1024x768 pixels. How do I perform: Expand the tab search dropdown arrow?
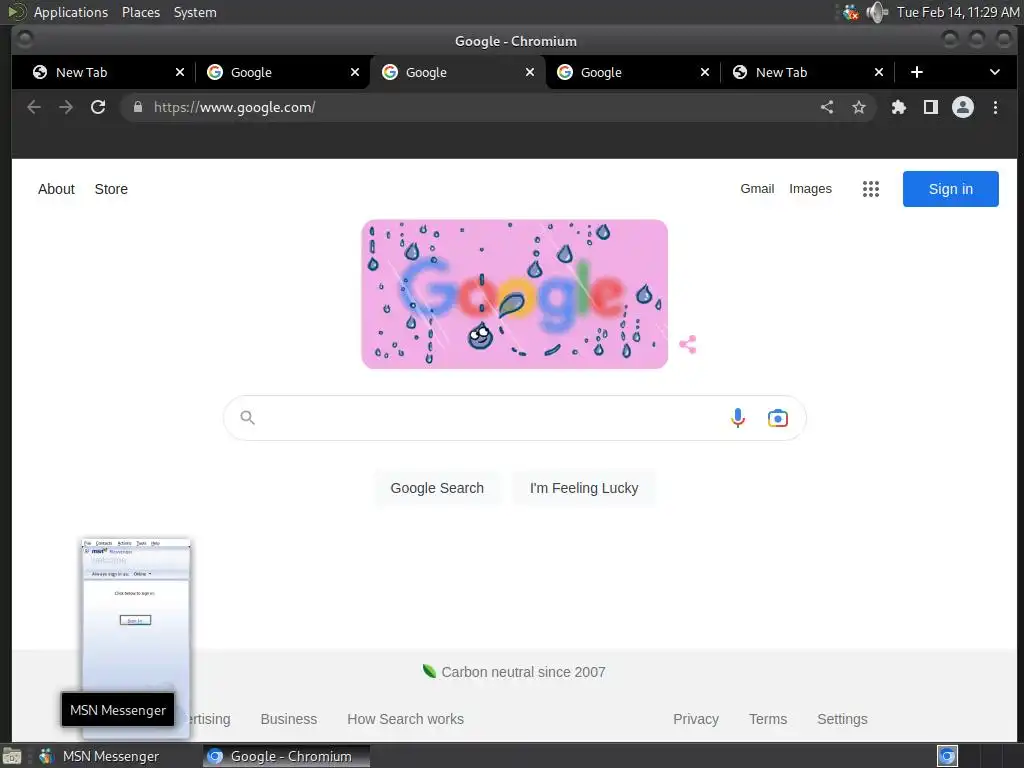pyautogui.click(x=995, y=72)
